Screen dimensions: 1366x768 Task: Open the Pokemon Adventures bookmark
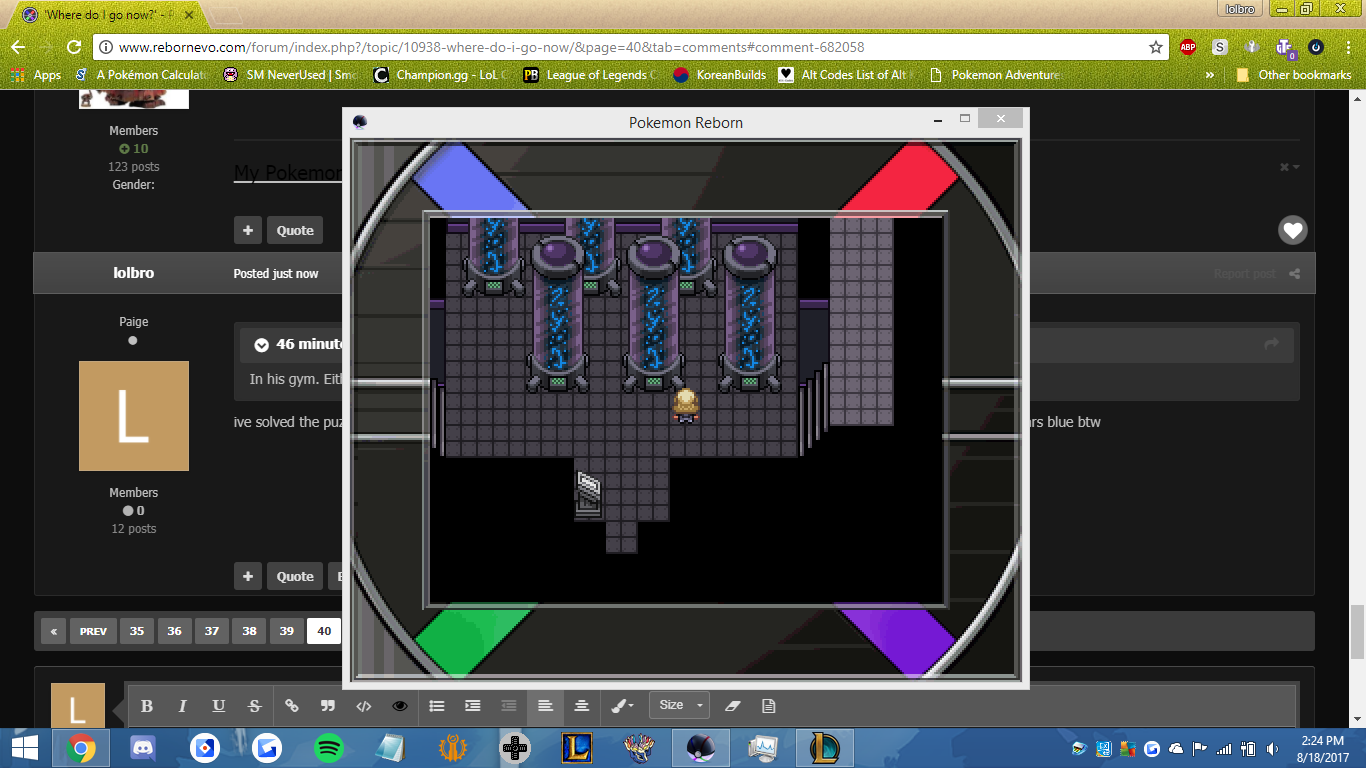coord(995,75)
